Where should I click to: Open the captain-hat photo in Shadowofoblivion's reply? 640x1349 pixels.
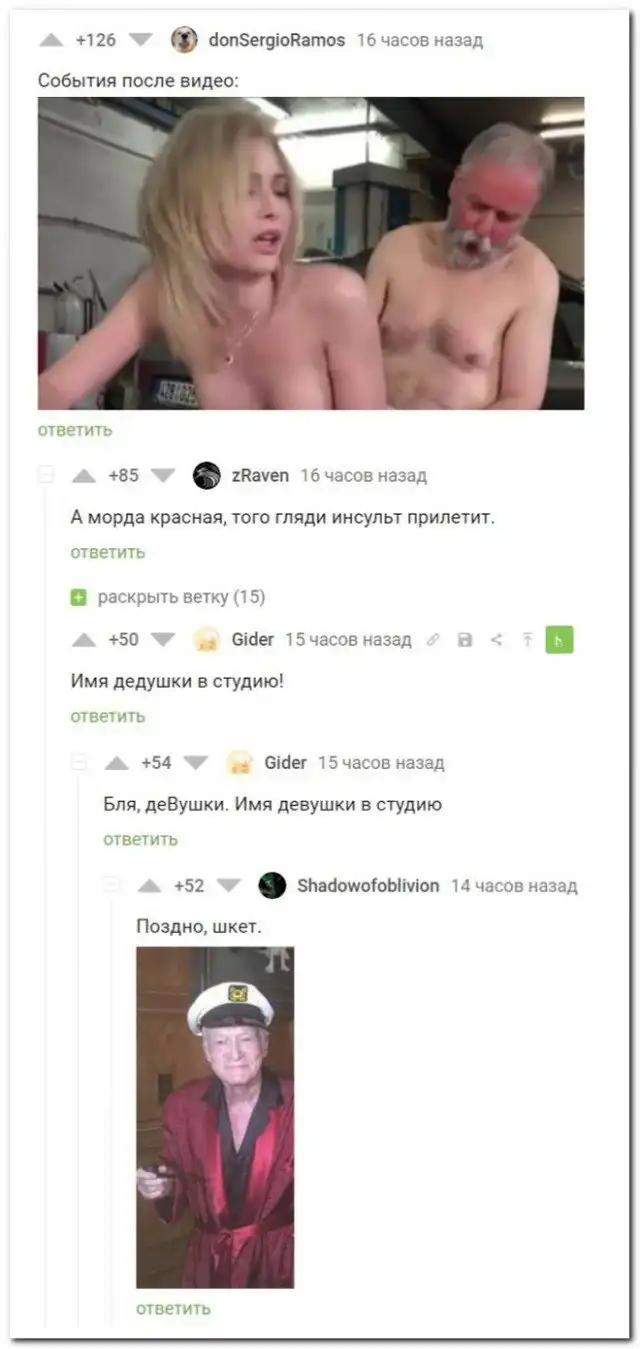point(215,1117)
